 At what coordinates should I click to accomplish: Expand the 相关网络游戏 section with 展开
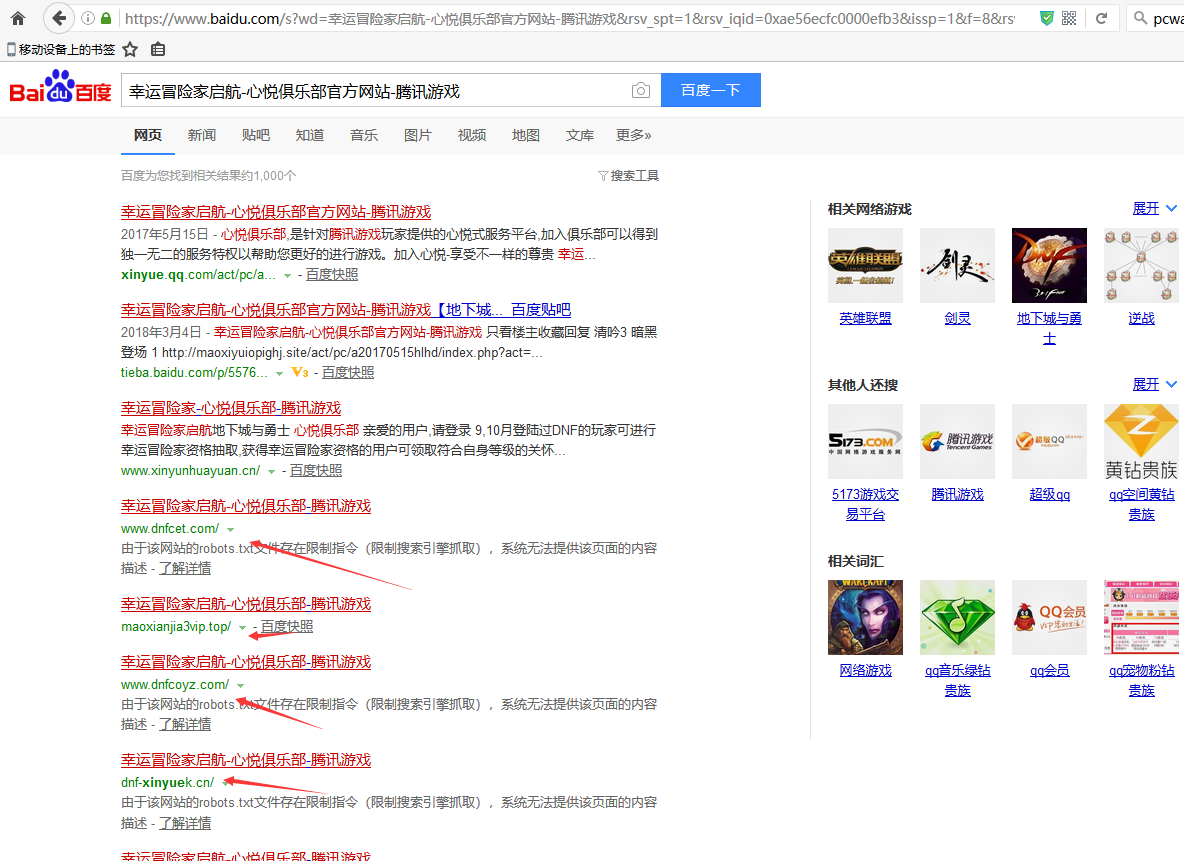(x=1154, y=208)
